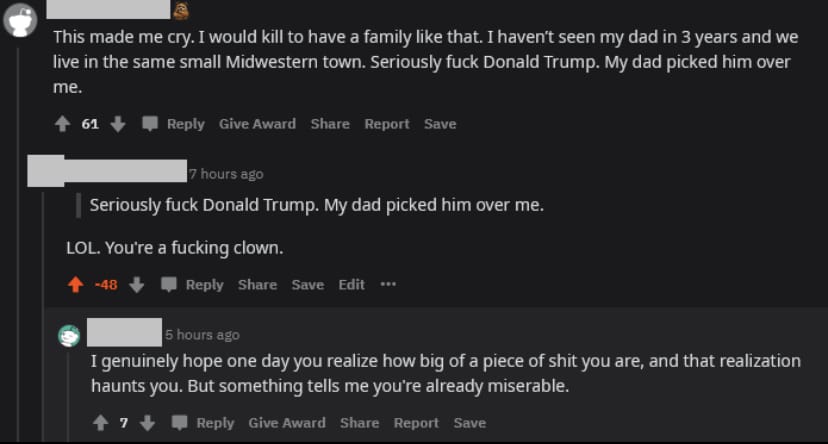Image resolution: width=828 pixels, height=444 pixels.
Task: Report the top-level comment
Action: click(x=387, y=124)
